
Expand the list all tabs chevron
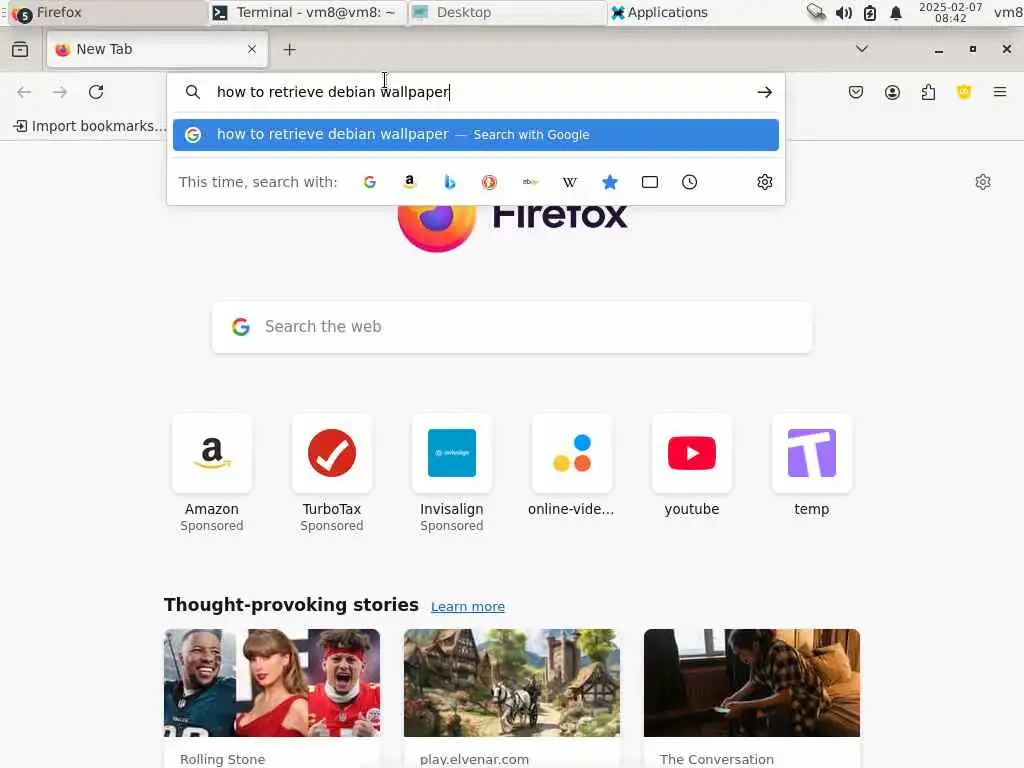862,49
